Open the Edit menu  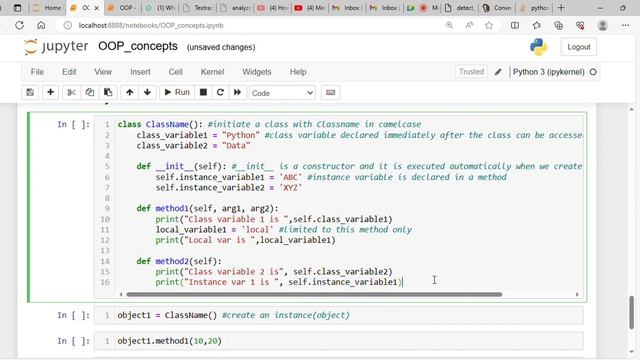point(69,72)
